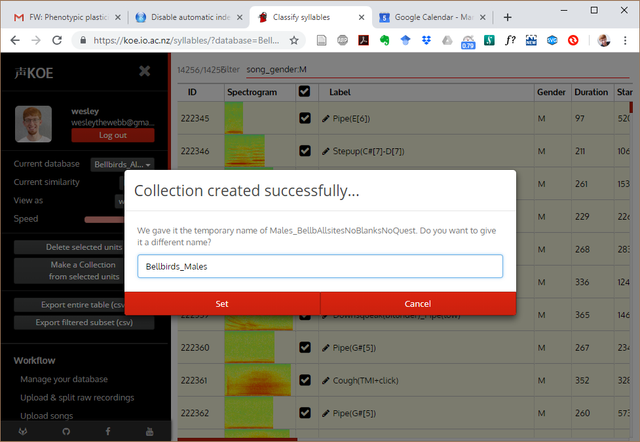The height and width of the screenshot is (442, 640).
Task: Click the Log out button
Action: (113, 135)
